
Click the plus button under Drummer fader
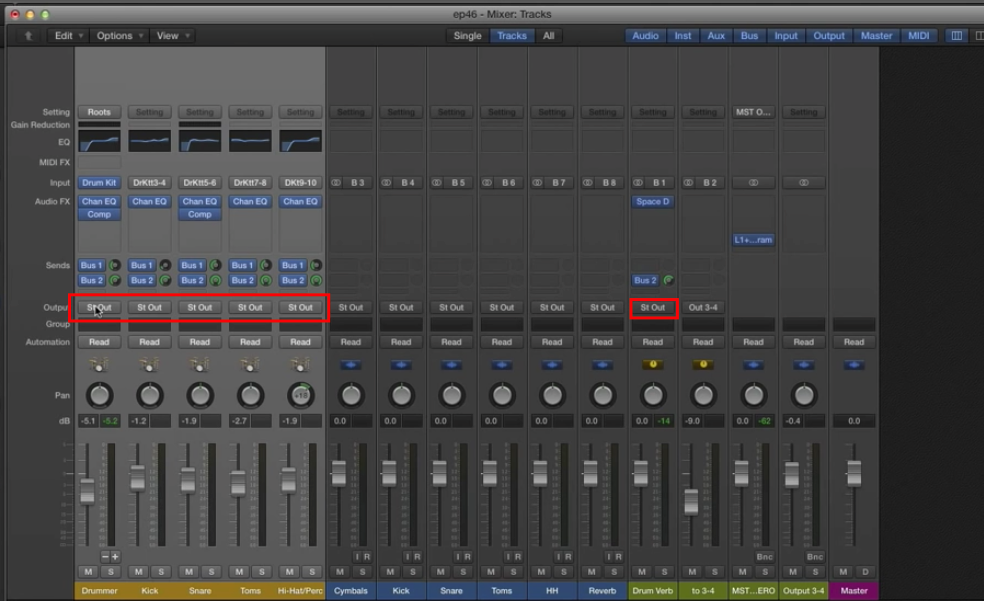115,556
